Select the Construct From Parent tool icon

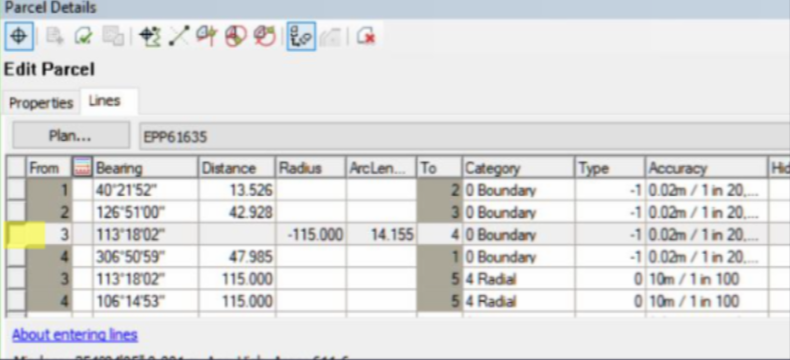150,37
